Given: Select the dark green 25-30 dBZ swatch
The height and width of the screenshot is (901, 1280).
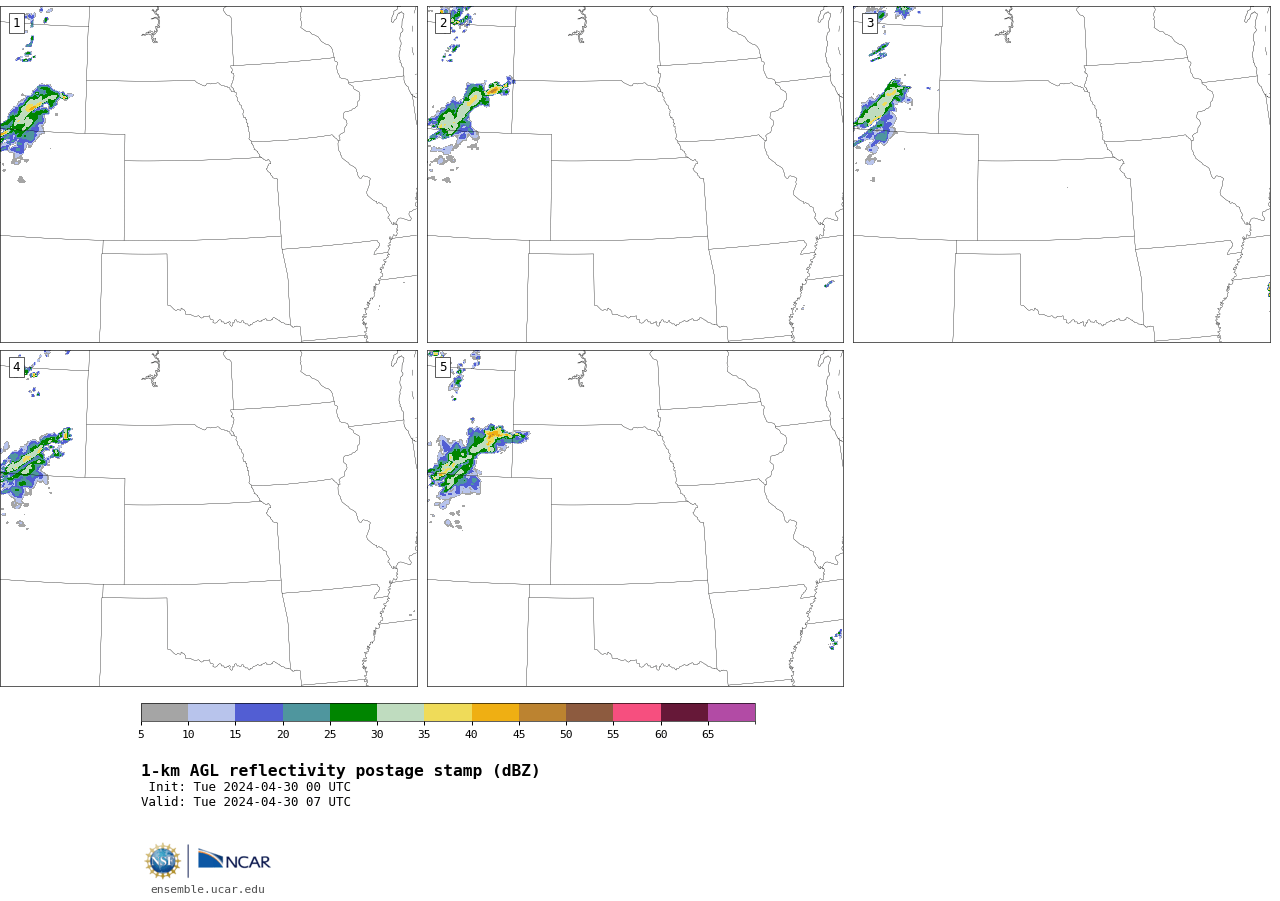Looking at the screenshot, I should tap(354, 712).
